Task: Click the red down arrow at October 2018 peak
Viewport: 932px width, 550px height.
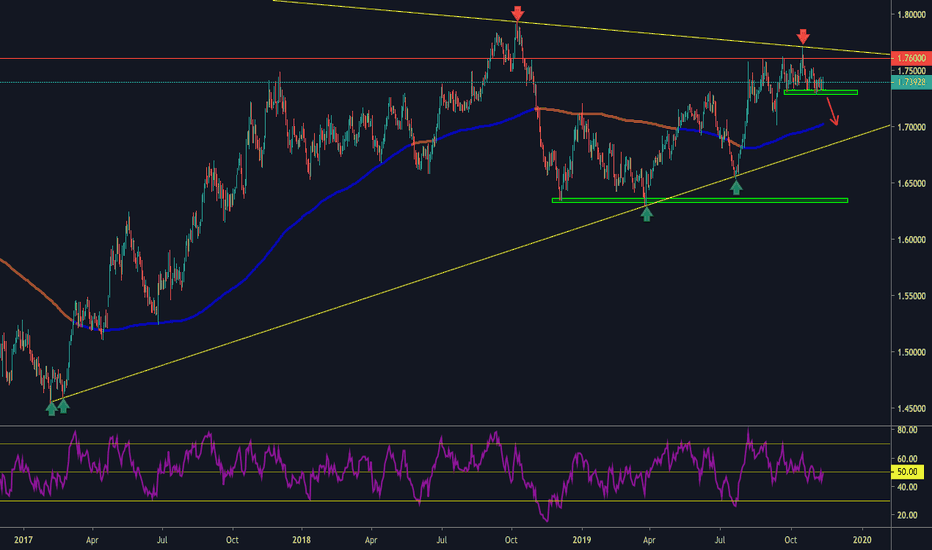Action: (x=518, y=13)
